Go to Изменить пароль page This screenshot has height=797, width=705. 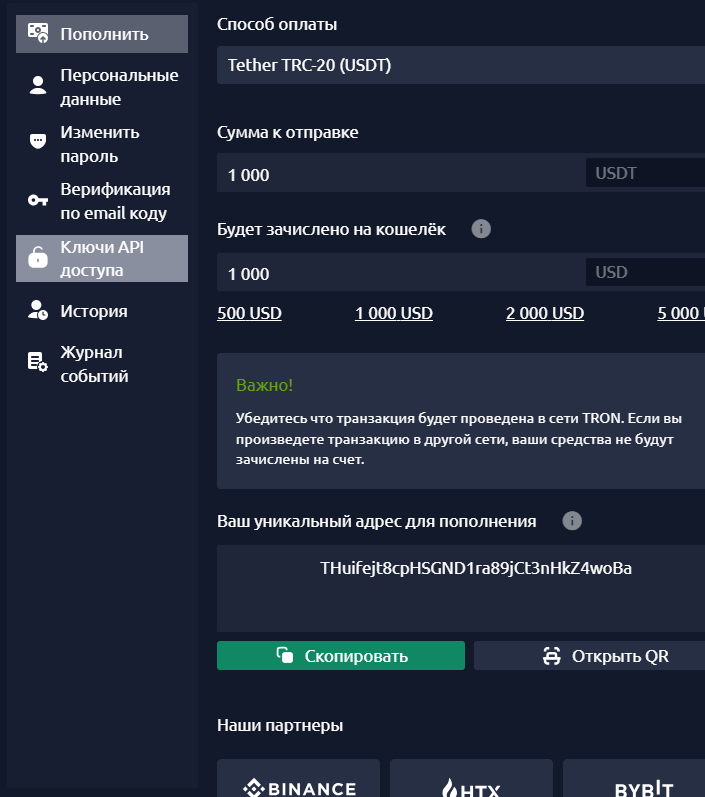[x=102, y=144]
